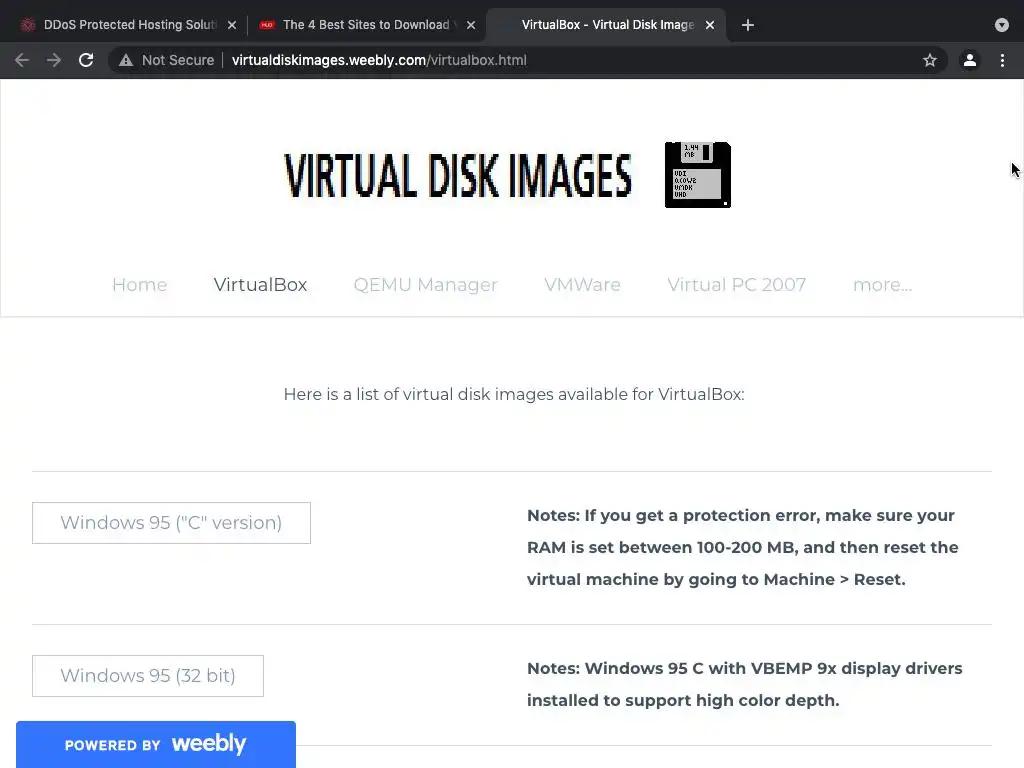Open the Virtual PC 2007 navigation item
This screenshot has height=768, width=1024.
[737, 285]
